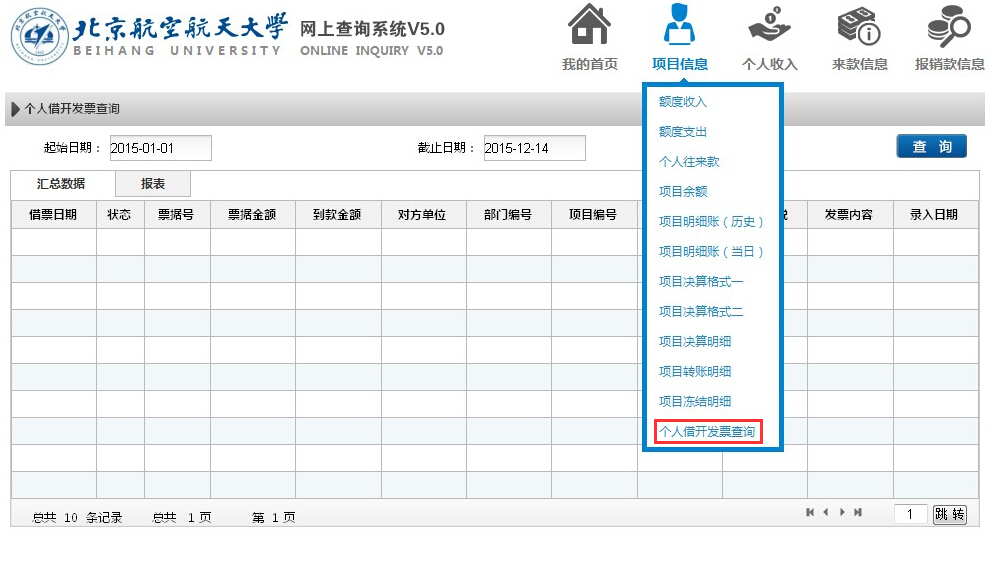
Task: Switch to the 汇总数据 tab
Action: pyautogui.click(x=61, y=184)
